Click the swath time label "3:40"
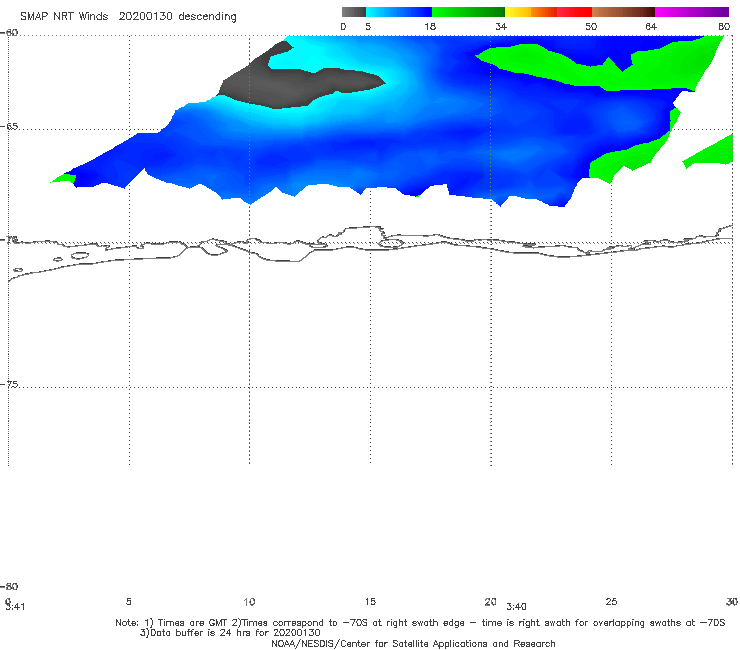The width and height of the screenshot is (740, 650). click(516, 607)
